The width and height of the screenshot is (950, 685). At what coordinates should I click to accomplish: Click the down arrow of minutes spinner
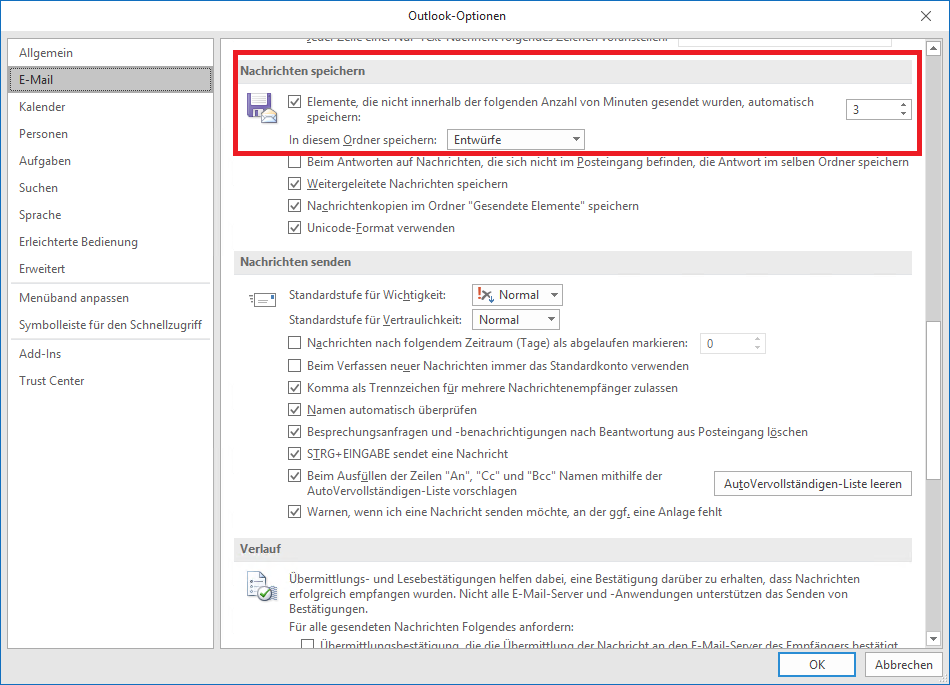pos(903,115)
